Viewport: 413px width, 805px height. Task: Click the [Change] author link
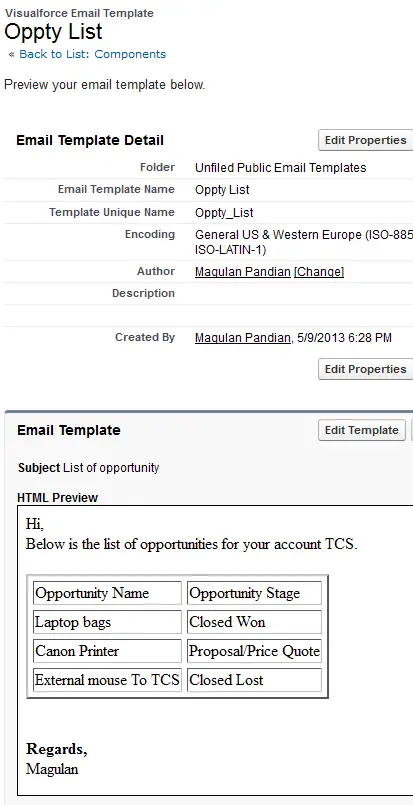coord(318,272)
